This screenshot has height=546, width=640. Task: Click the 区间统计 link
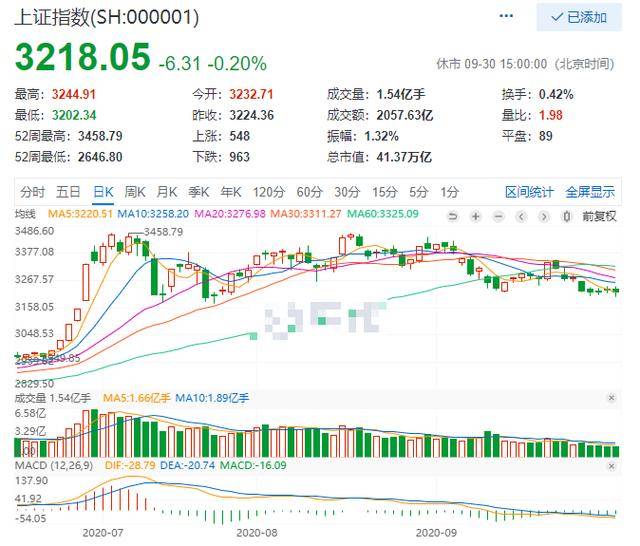(x=529, y=192)
